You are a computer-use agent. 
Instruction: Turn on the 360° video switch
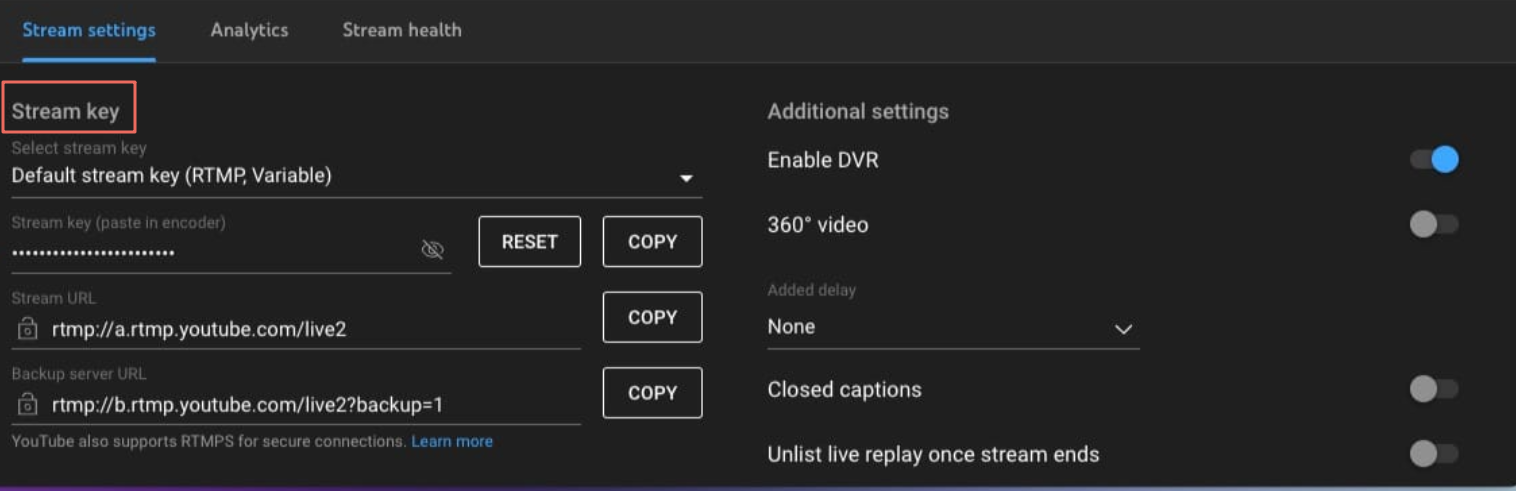pyautogui.click(x=1434, y=225)
